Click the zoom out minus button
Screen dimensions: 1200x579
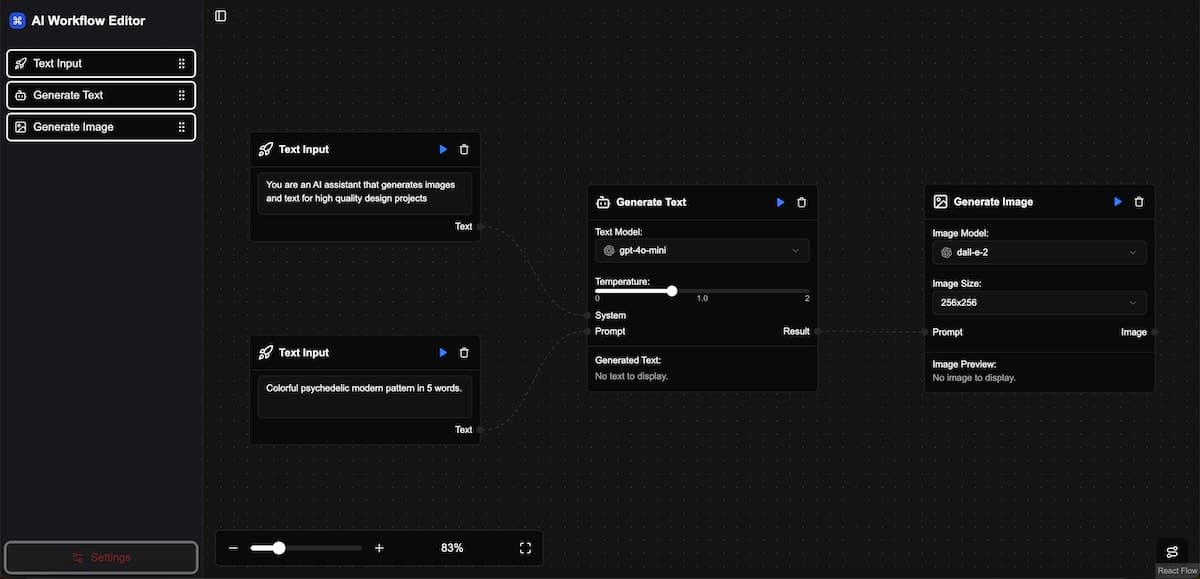(x=233, y=547)
